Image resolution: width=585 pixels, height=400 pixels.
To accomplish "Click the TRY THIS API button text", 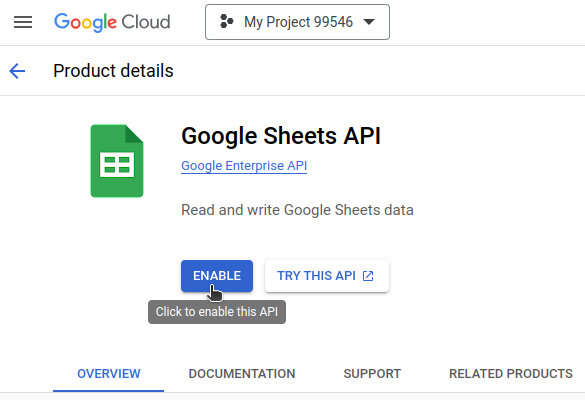I will pyautogui.click(x=316, y=276).
